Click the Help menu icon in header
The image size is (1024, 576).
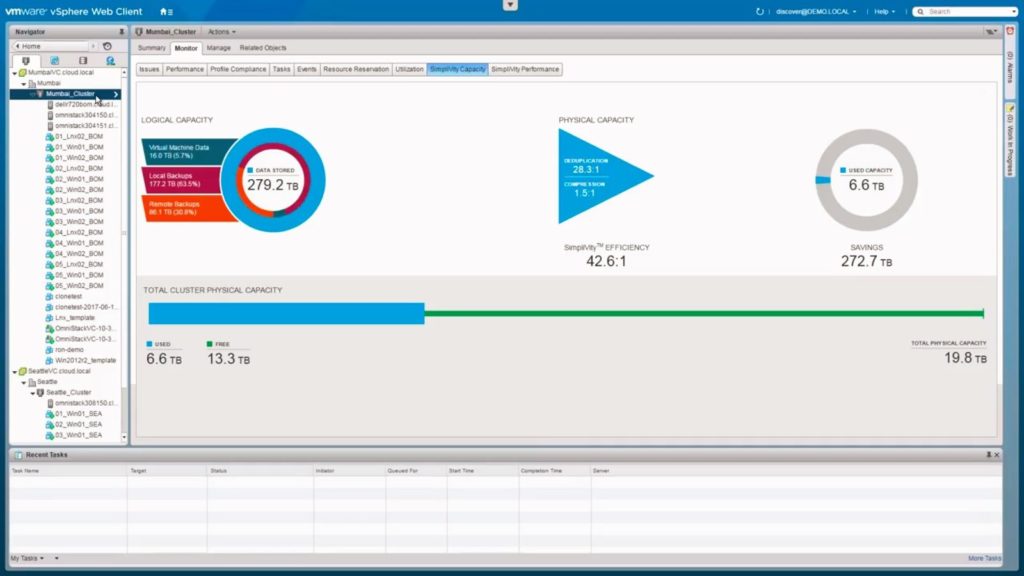pos(882,11)
